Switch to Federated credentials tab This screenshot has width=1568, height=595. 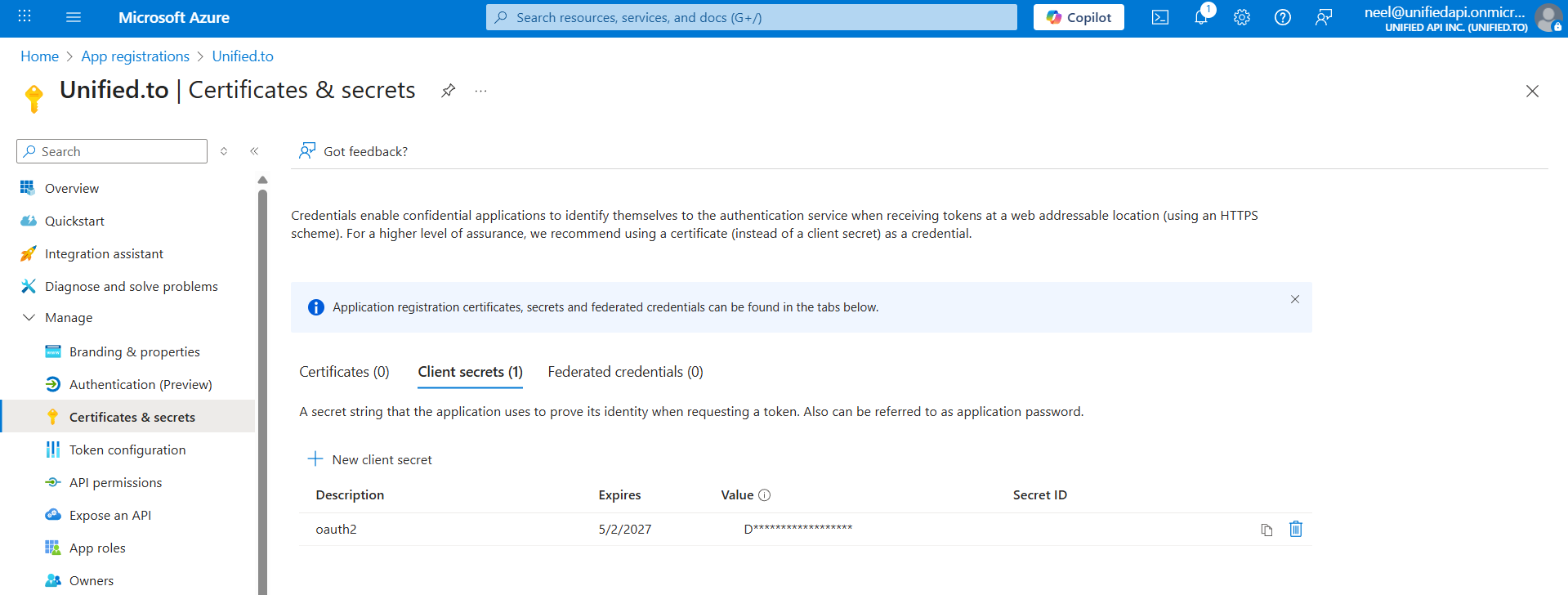pos(625,372)
